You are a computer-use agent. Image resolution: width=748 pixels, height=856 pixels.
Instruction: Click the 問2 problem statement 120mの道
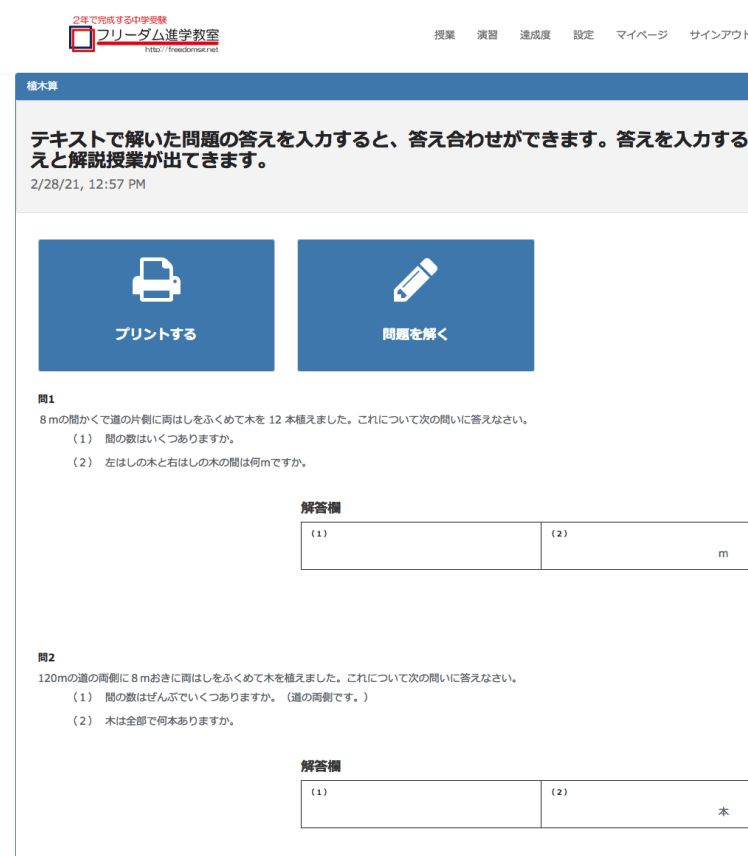pyautogui.click(x=278, y=678)
